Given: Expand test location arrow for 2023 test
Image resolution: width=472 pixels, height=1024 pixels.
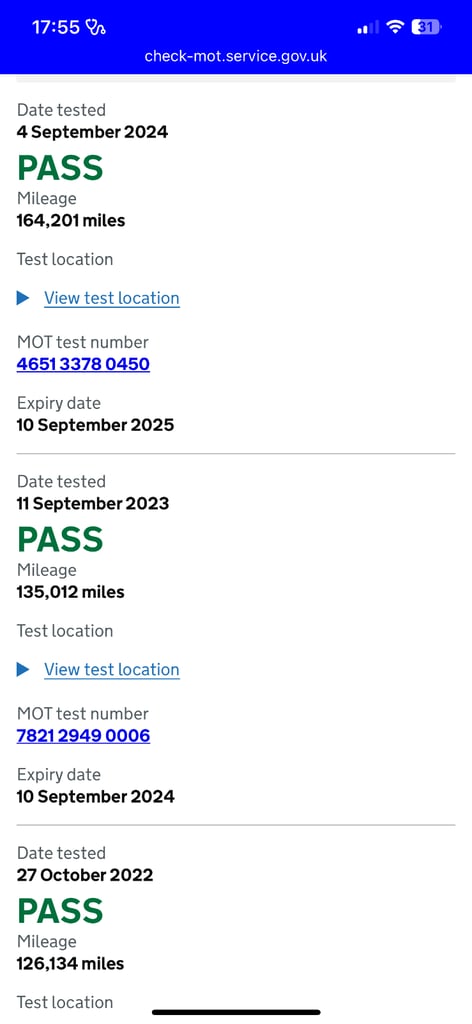Looking at the screenshot, I should pyautogui.click(x=24, y=669).
